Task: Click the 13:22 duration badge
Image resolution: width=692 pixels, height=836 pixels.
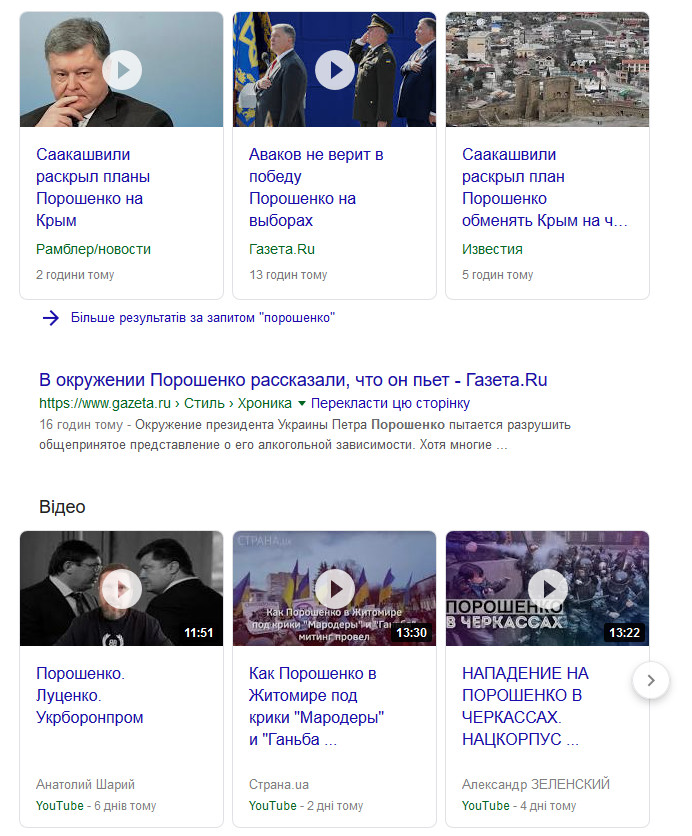Action: coord(624,633)
